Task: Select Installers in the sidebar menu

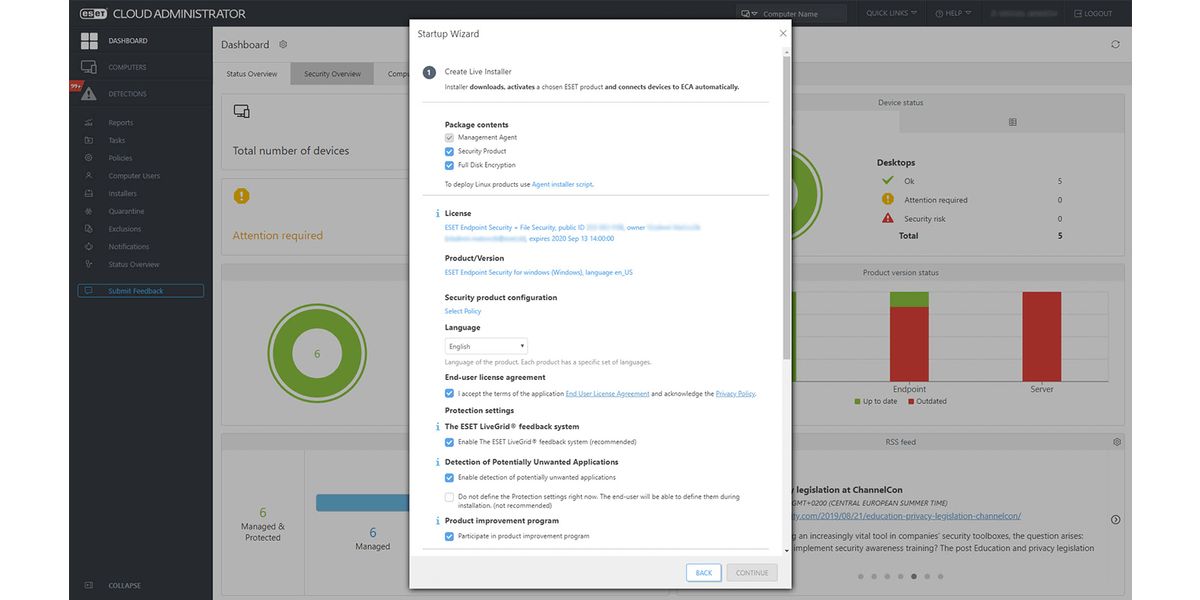Action: tap(123, 194)
